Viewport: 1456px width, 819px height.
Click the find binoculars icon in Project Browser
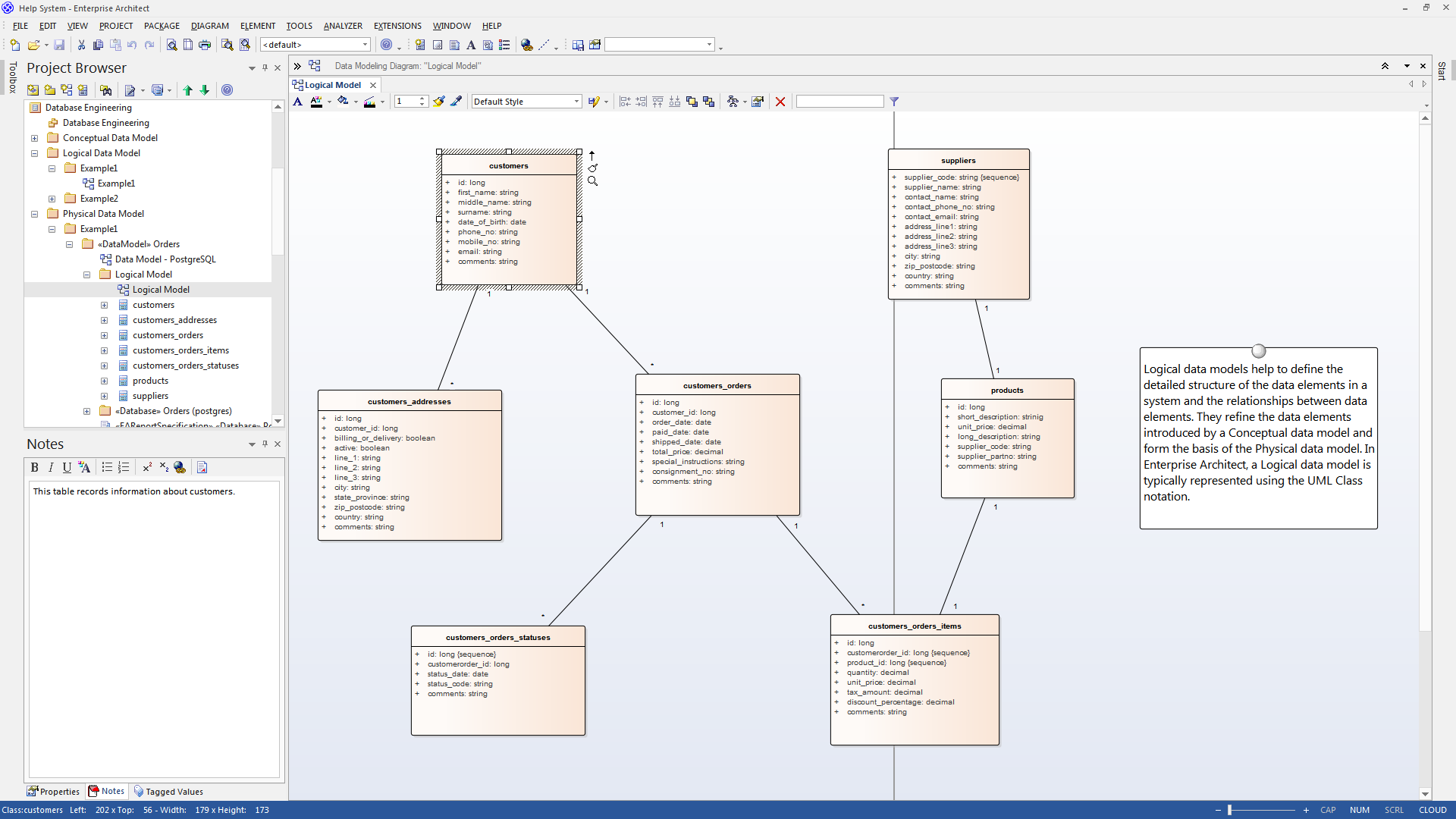click(106, 90)
